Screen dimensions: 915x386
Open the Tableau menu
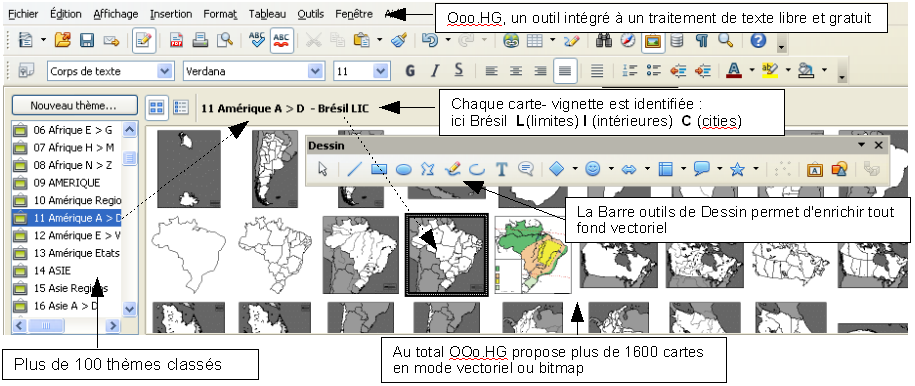[x=267, y=14]
